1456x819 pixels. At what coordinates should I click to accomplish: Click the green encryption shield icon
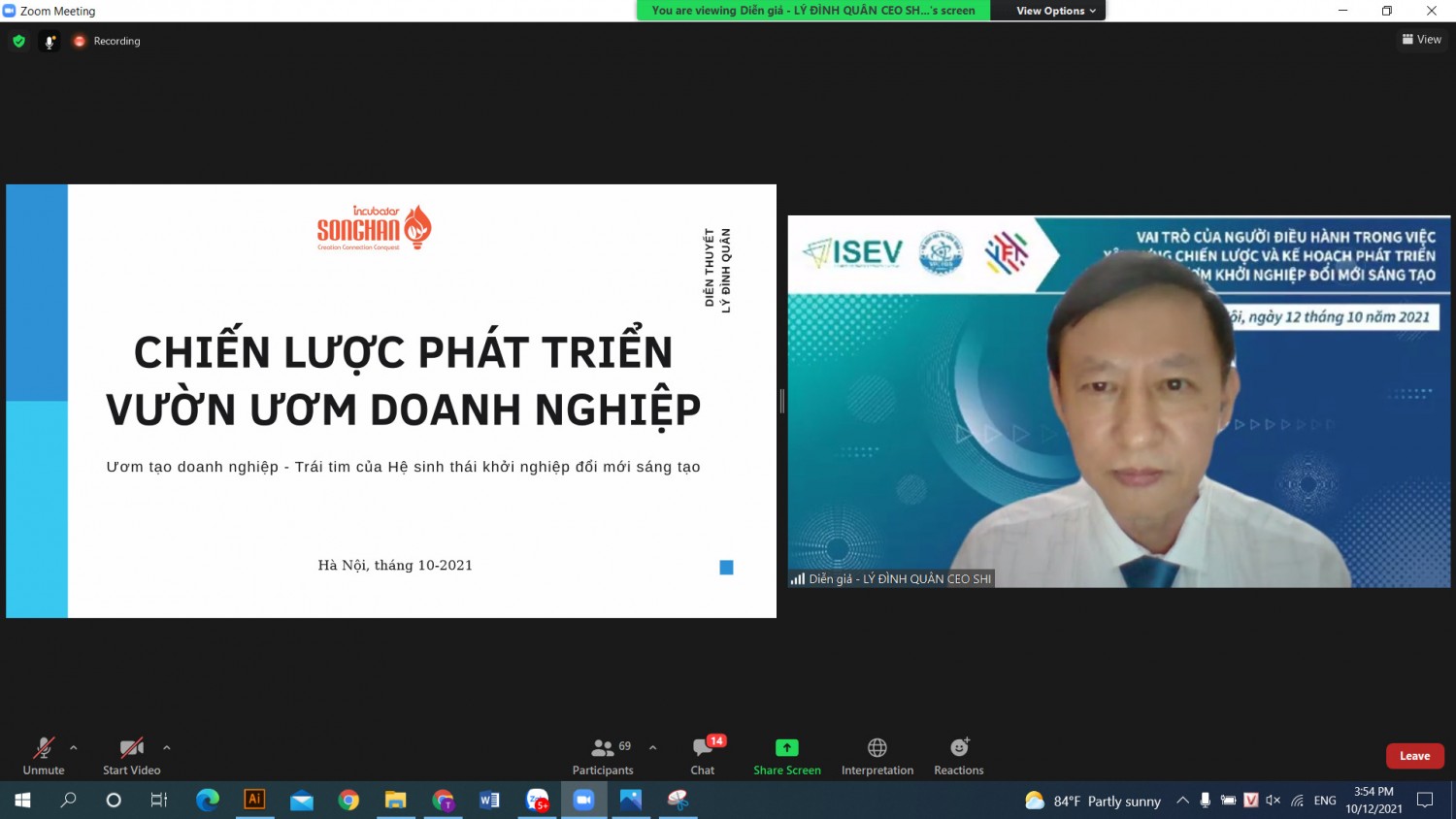click(x=18, y=41)
